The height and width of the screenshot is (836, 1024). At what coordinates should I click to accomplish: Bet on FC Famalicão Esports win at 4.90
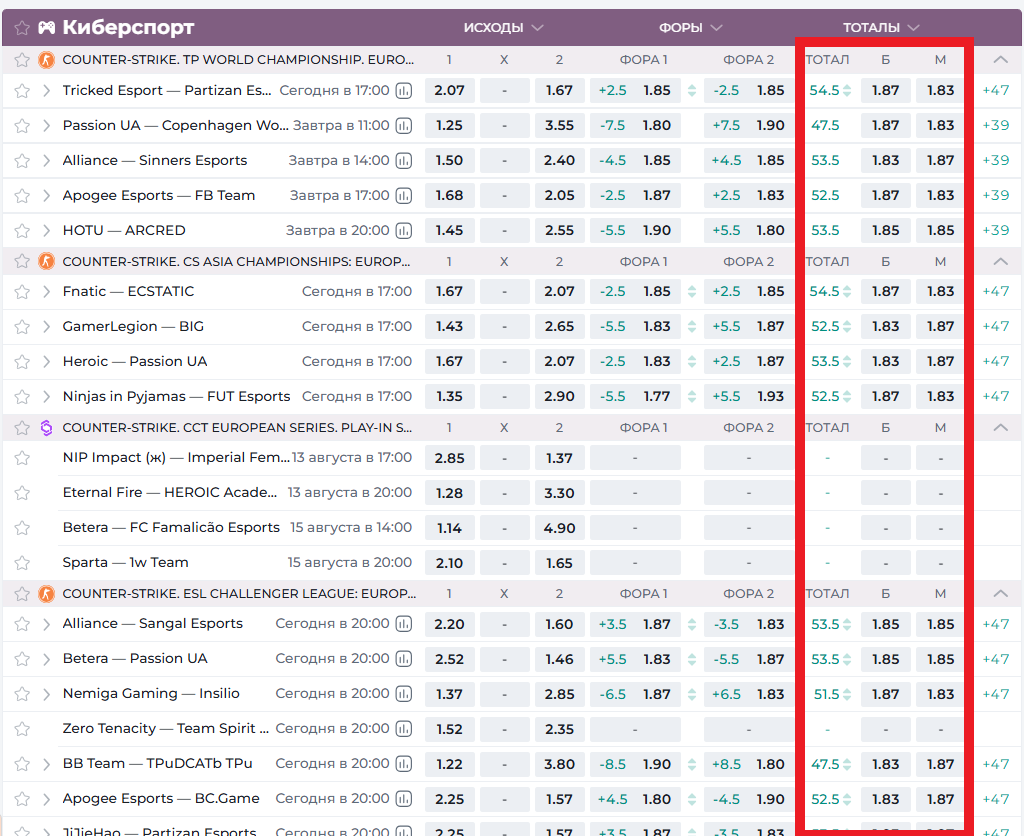click(559, 528)
